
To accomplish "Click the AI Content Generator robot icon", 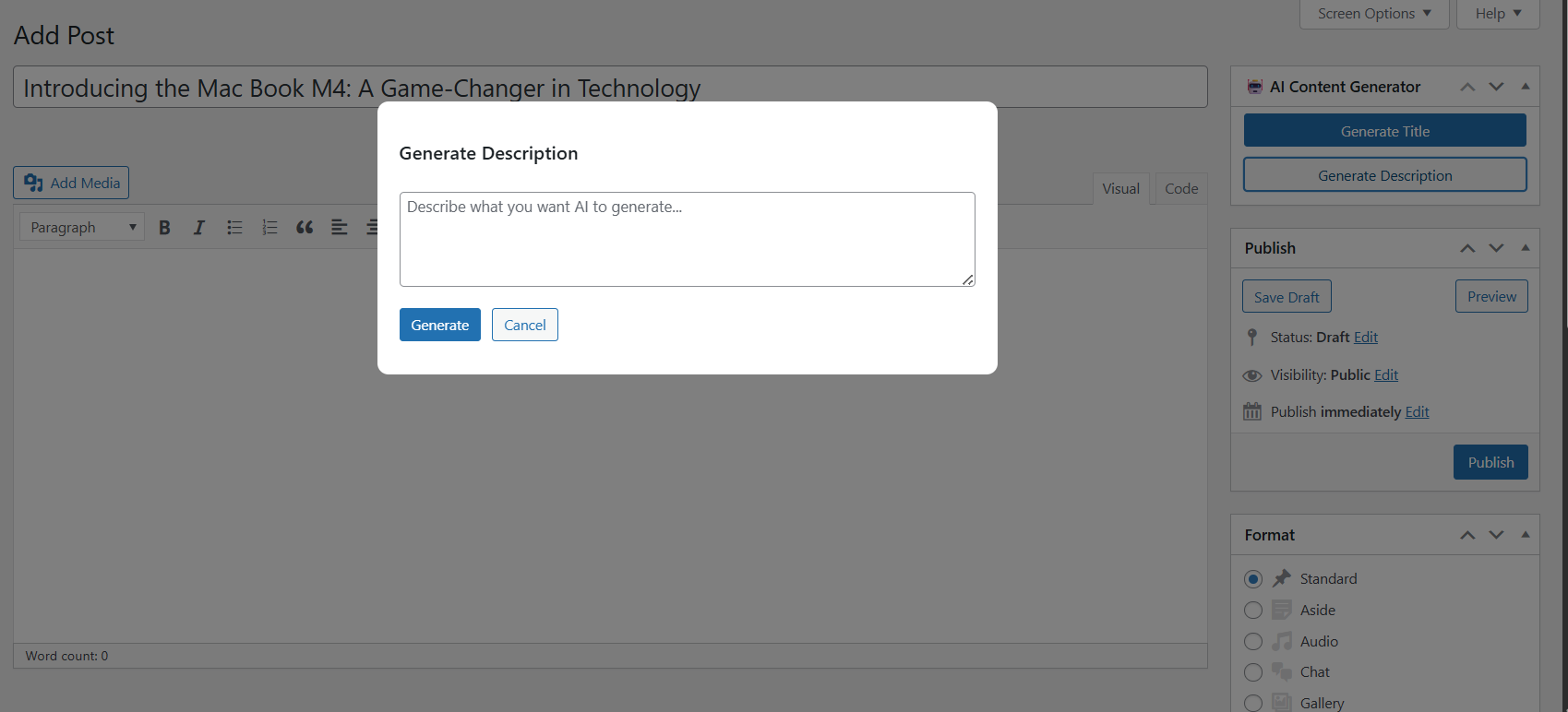I will [x=1254, y=87].
